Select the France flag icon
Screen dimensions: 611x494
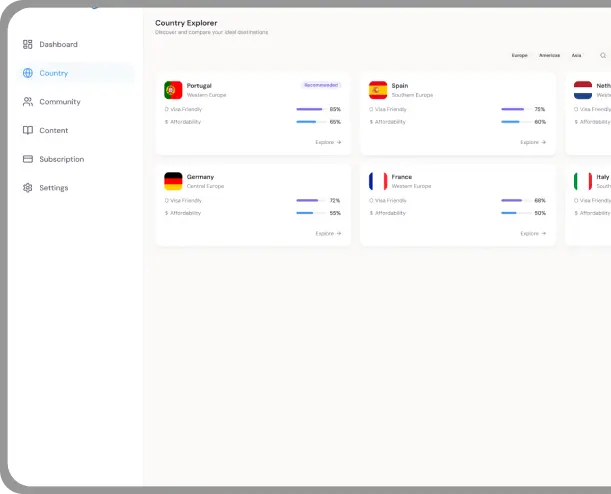coord(378,181)
